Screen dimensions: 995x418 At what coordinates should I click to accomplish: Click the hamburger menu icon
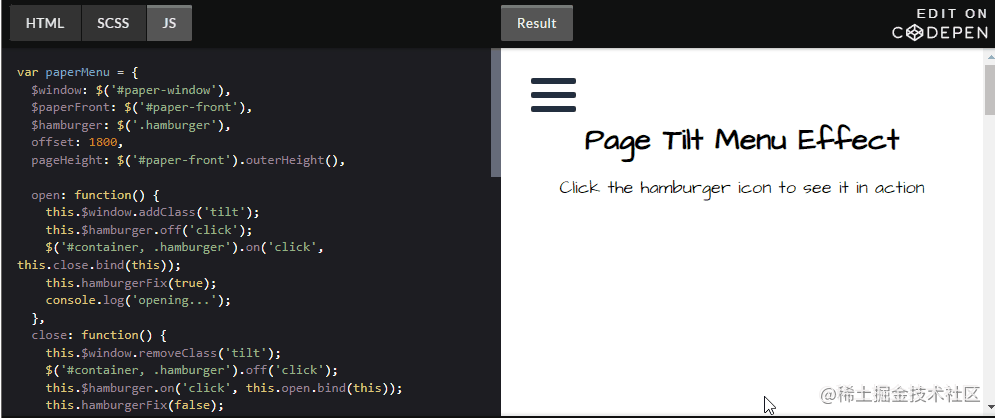(553, 95)
